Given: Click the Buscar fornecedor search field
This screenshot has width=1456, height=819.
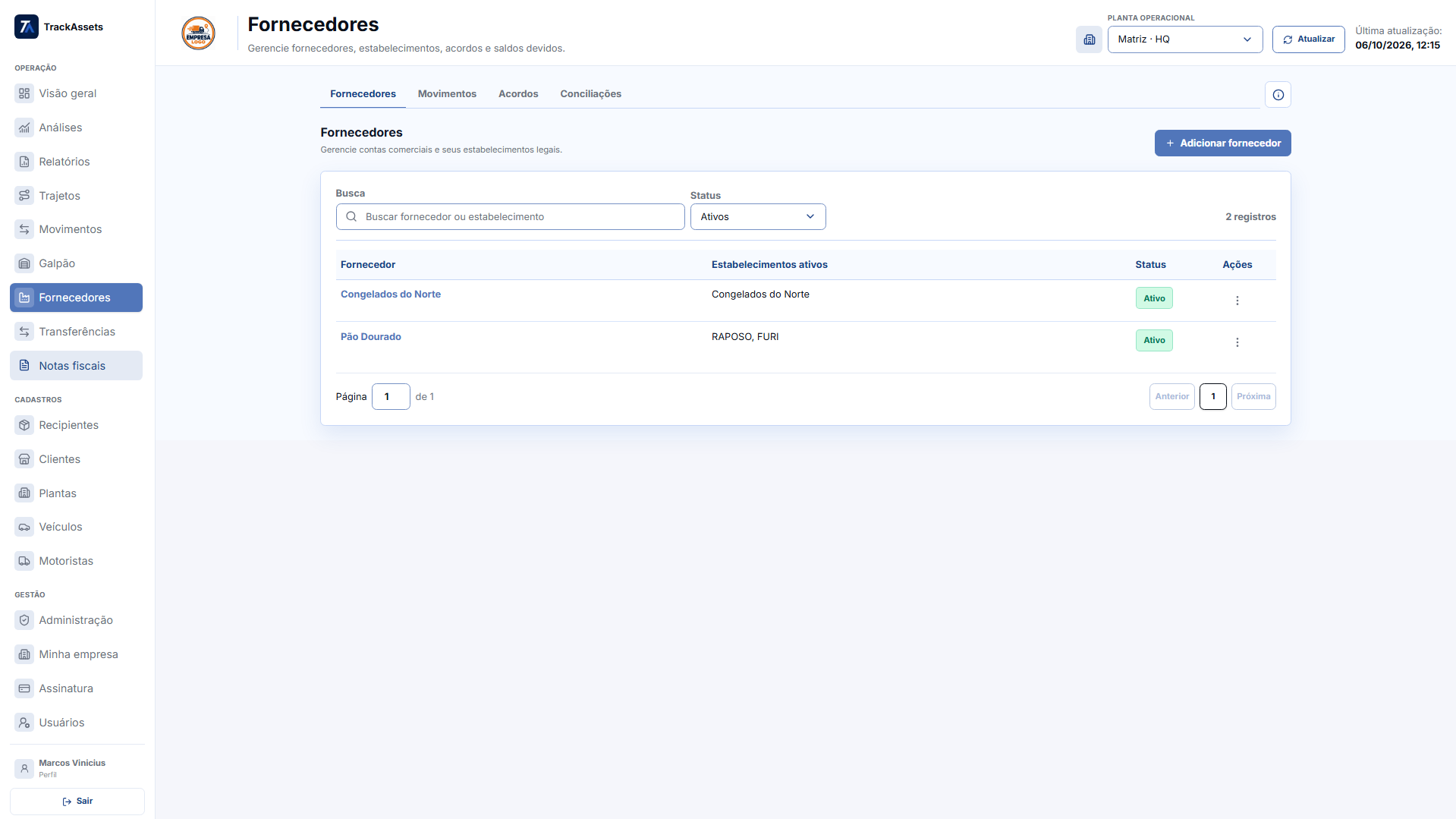Looking at the screenshot, I should point(510,217).
